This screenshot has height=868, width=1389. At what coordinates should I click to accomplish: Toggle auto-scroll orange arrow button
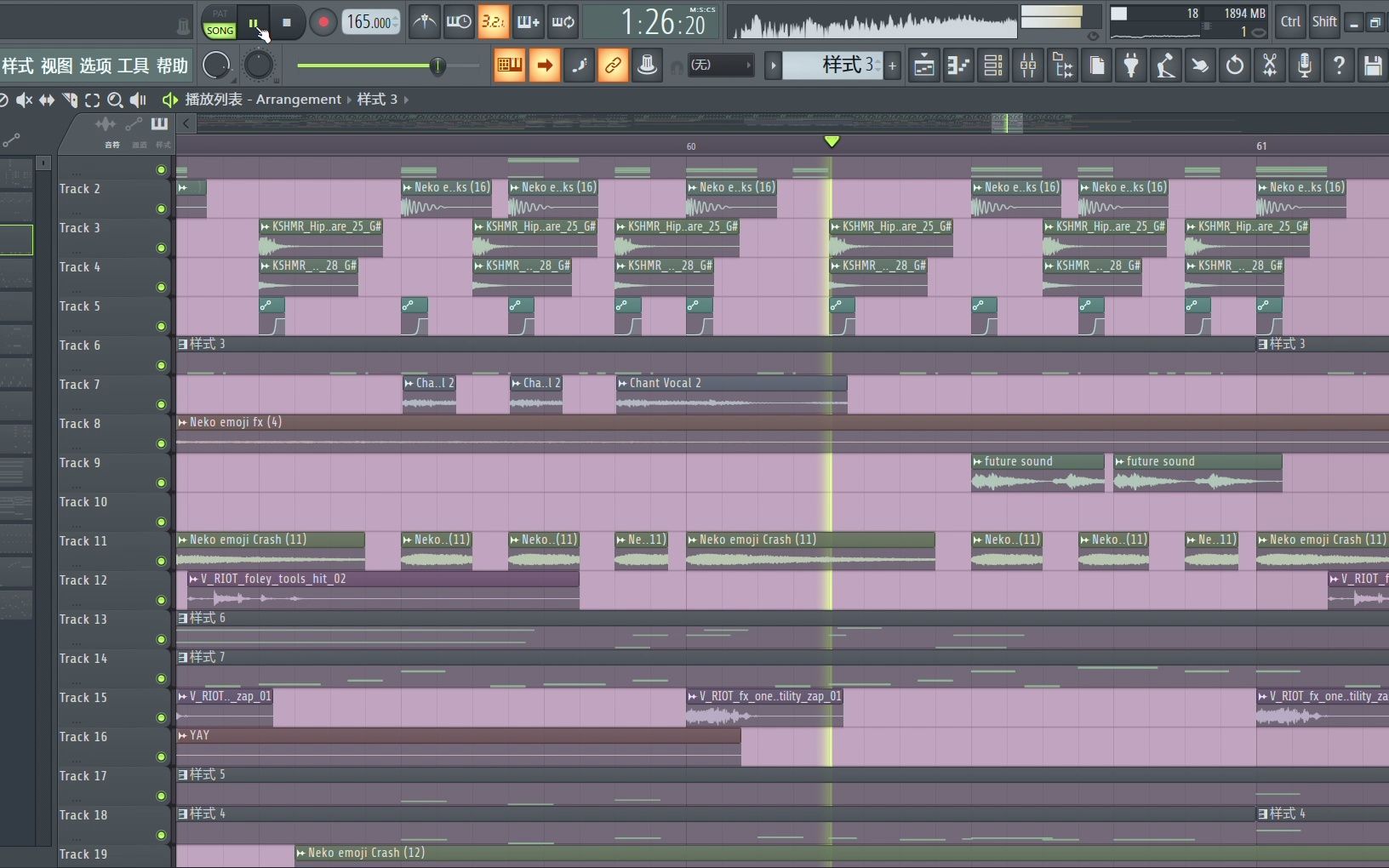coord(544,65)
